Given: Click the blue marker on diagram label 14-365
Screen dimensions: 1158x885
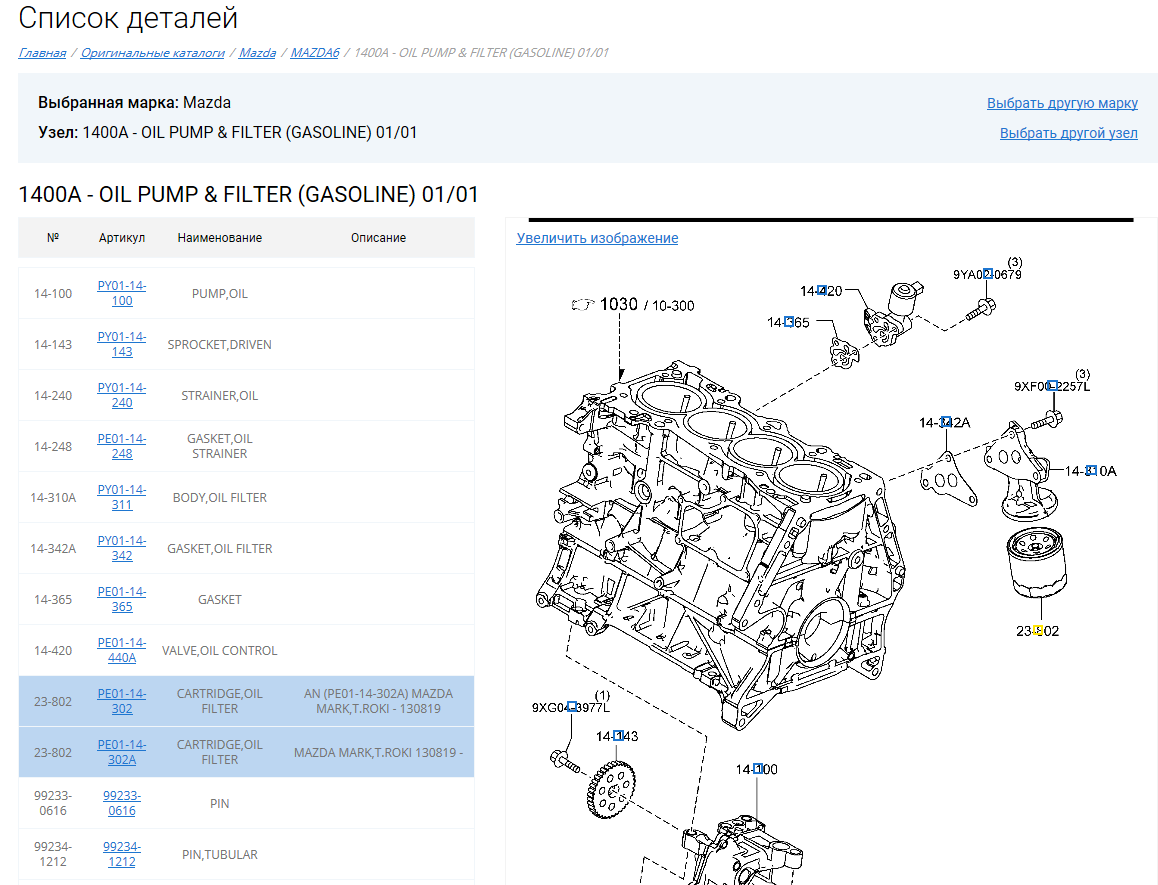Looking at the screenshot, I should tap(789, 321).
